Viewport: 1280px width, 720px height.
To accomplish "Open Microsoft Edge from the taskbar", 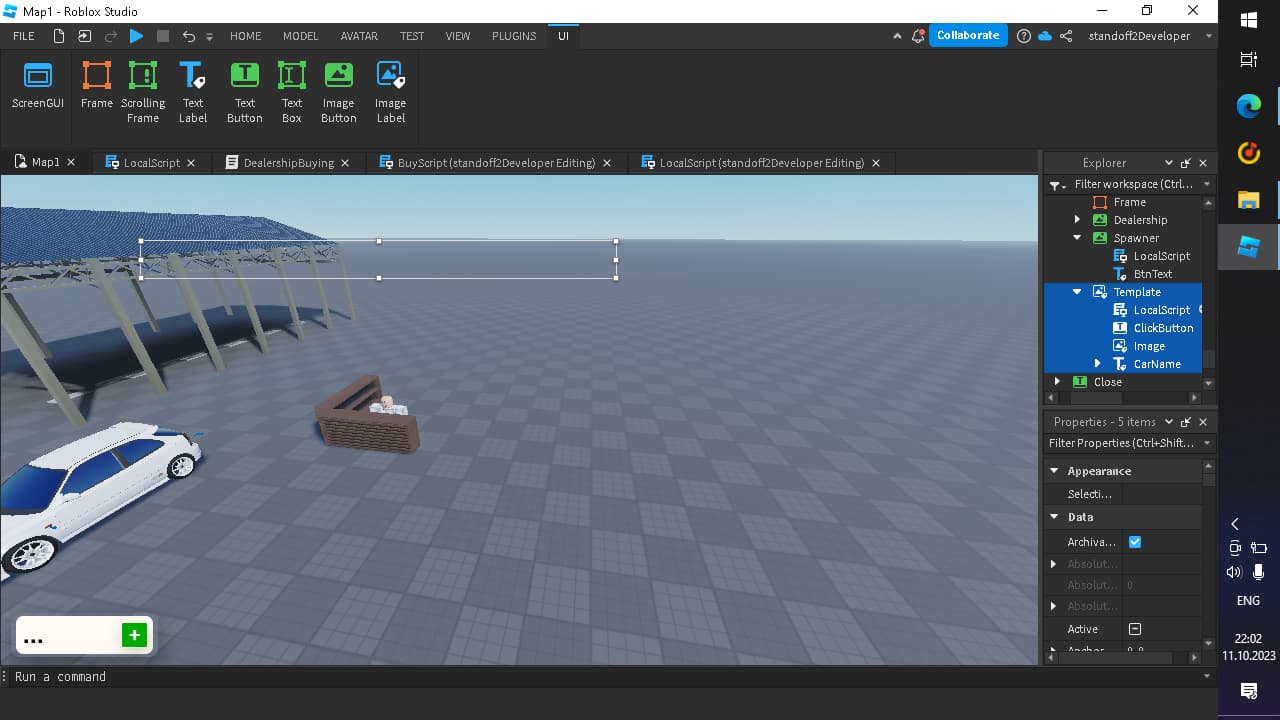I will (x=1248, y=105).
